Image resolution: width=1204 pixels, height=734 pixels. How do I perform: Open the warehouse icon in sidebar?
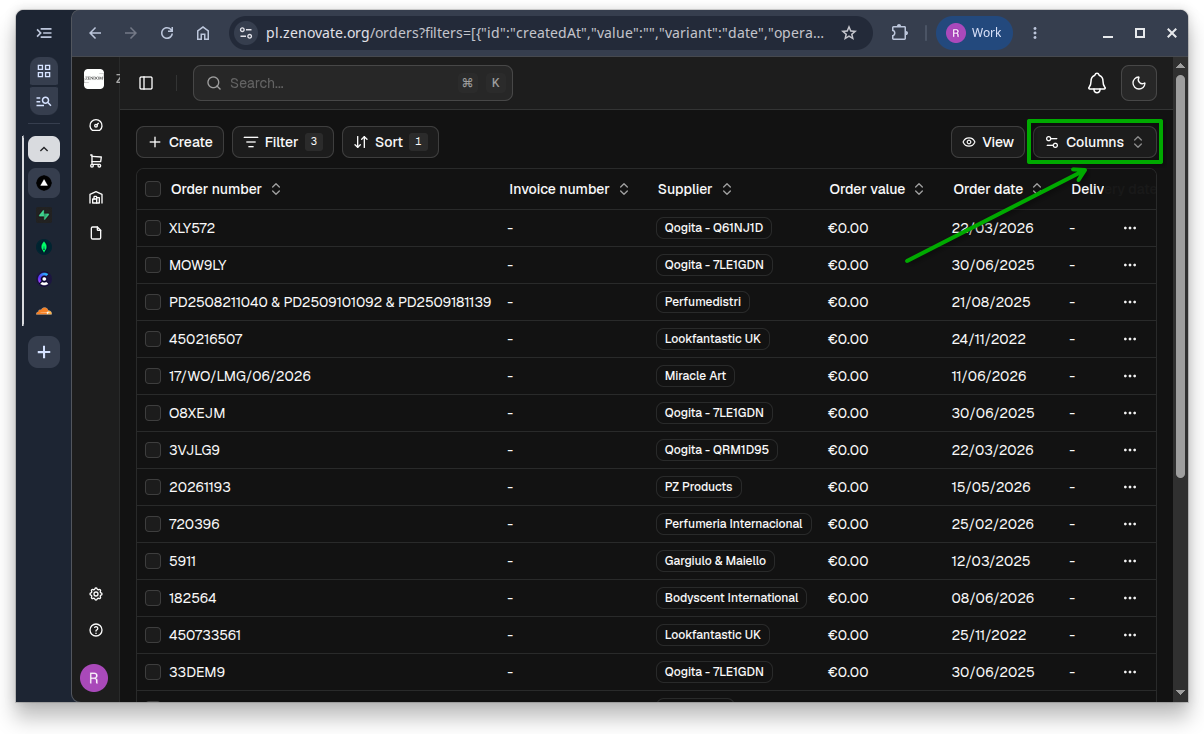(96, 197)
